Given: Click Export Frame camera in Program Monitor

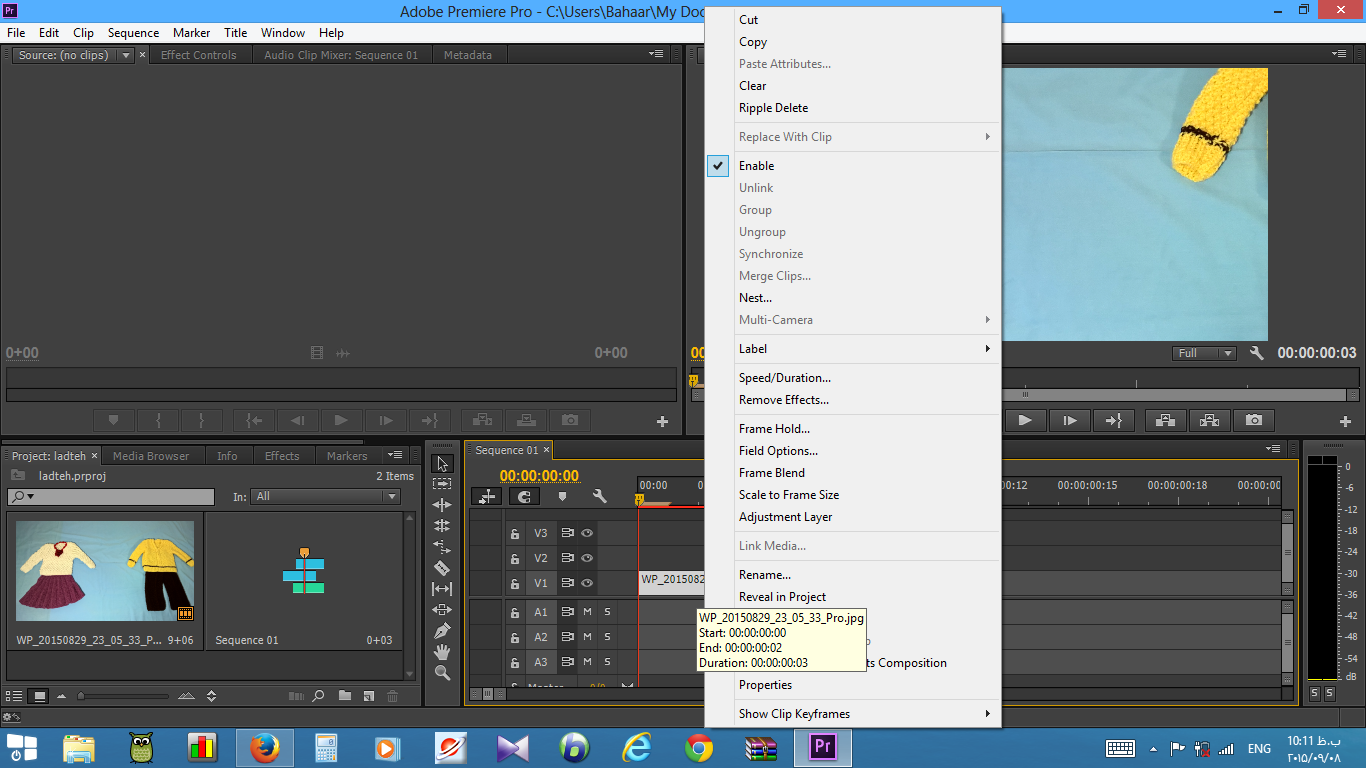Looking at the screenshot, I should click(1254, 421).
